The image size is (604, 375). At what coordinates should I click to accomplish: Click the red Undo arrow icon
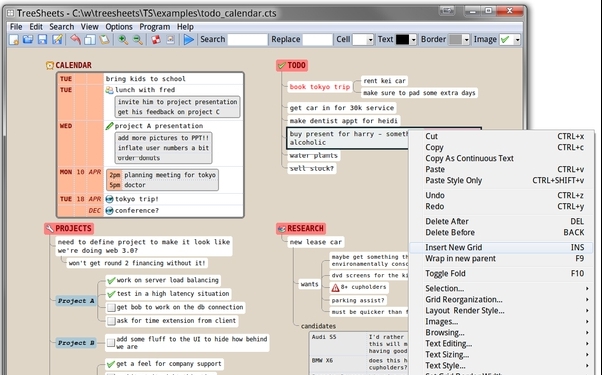(x=76, y=39)
